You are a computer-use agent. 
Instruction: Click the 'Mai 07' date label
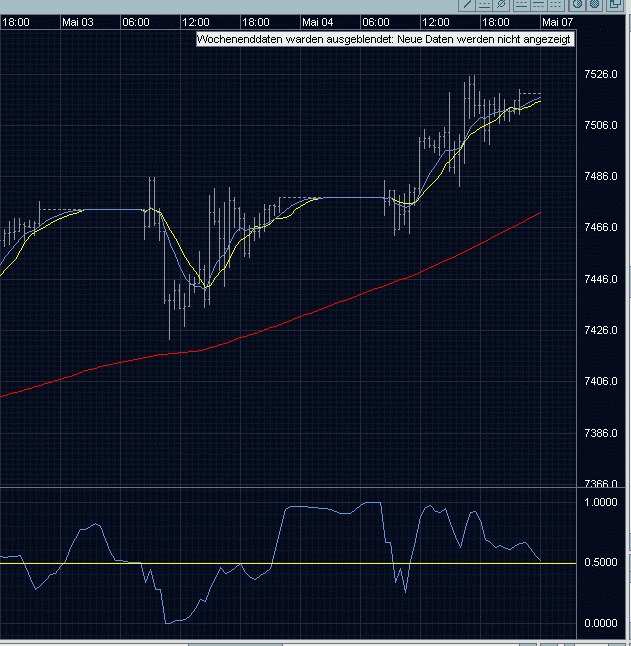(558, 22)
